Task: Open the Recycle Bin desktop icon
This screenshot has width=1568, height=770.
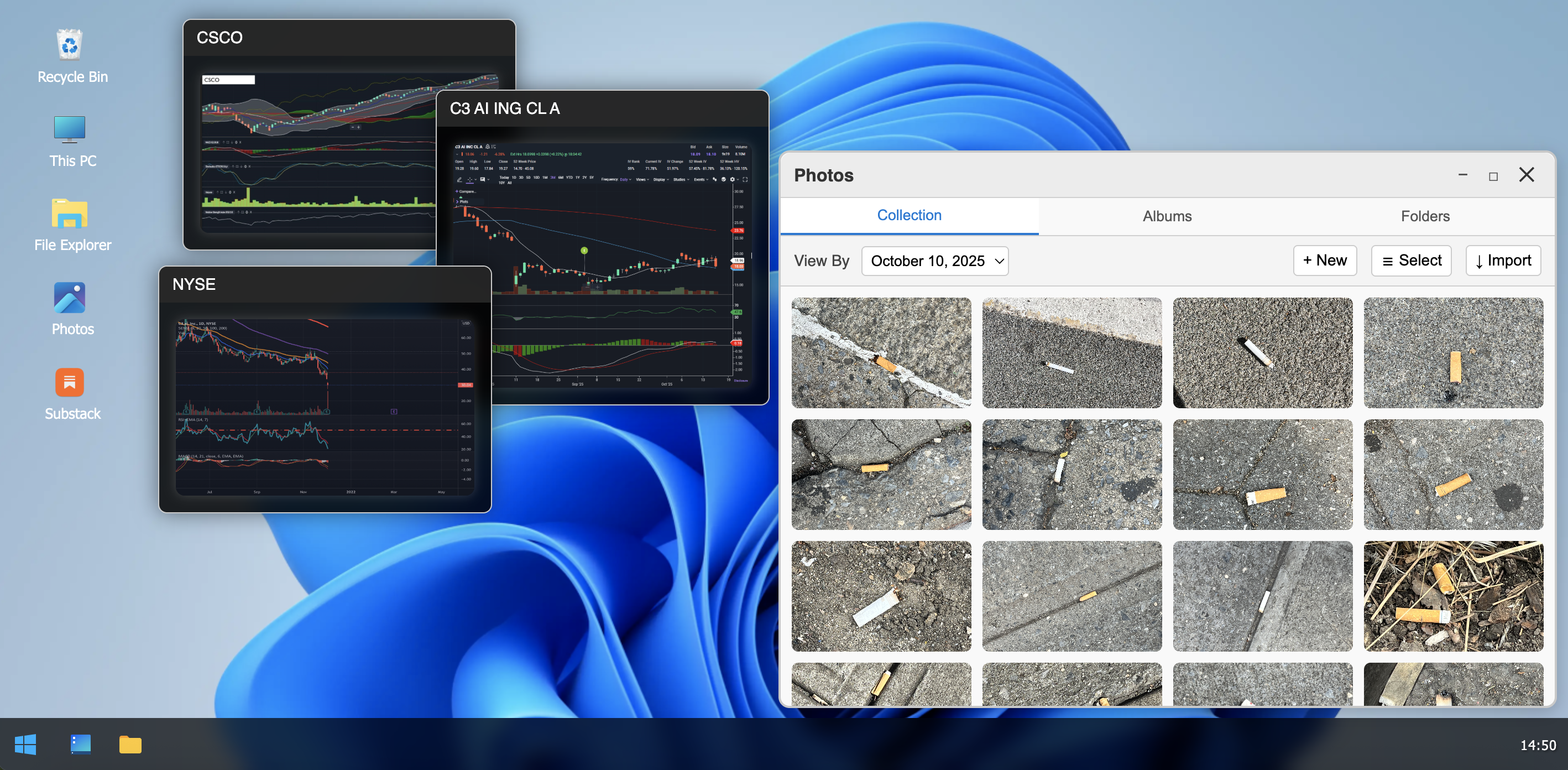Action: (70, 55)
